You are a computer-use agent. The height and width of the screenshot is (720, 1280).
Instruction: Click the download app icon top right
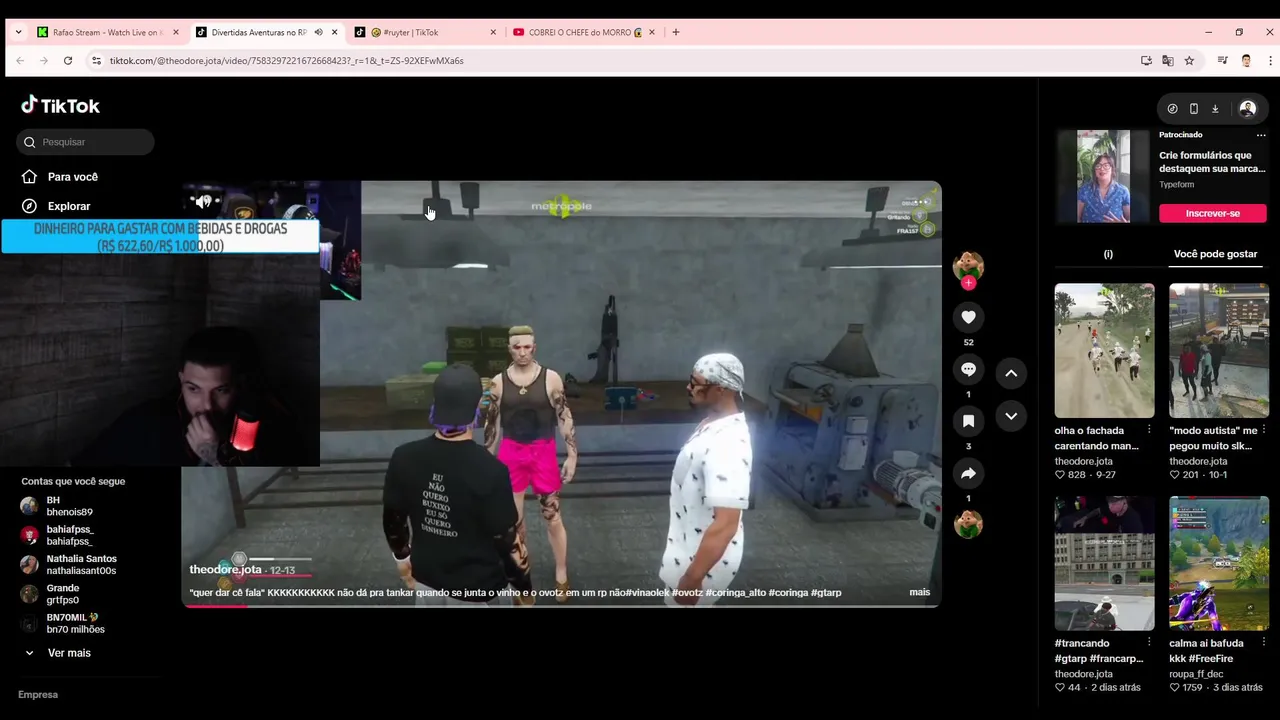1215,109
